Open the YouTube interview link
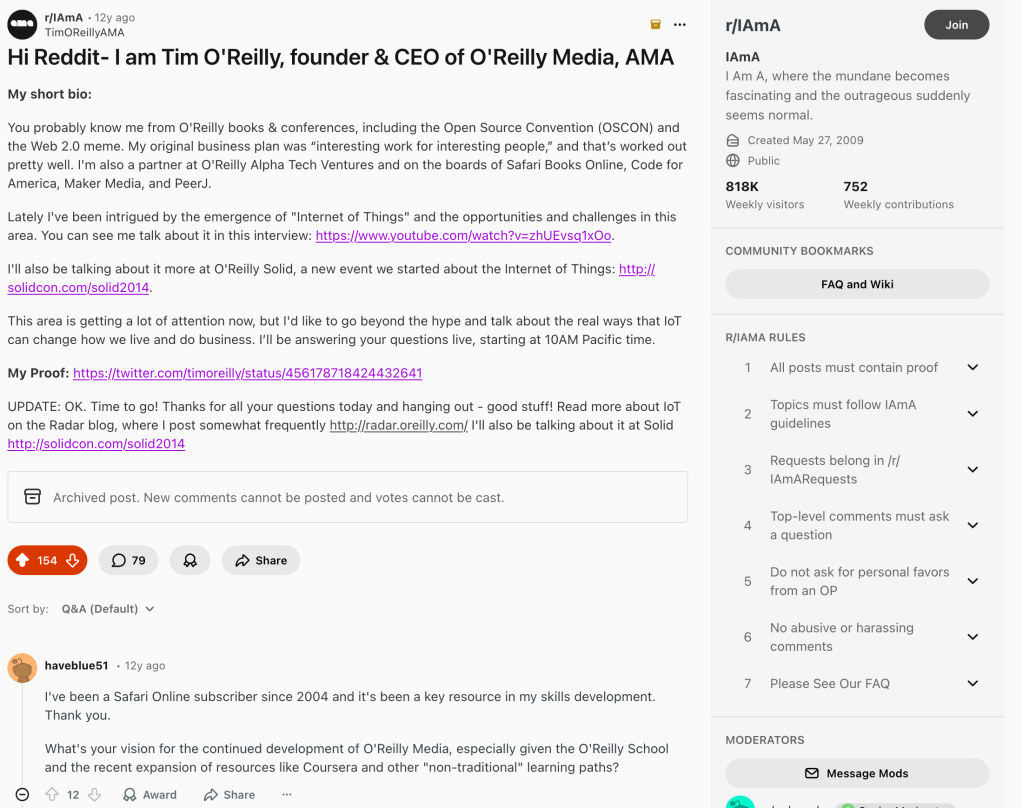Viewport: 1023px width, 808px height. [463, 236]
